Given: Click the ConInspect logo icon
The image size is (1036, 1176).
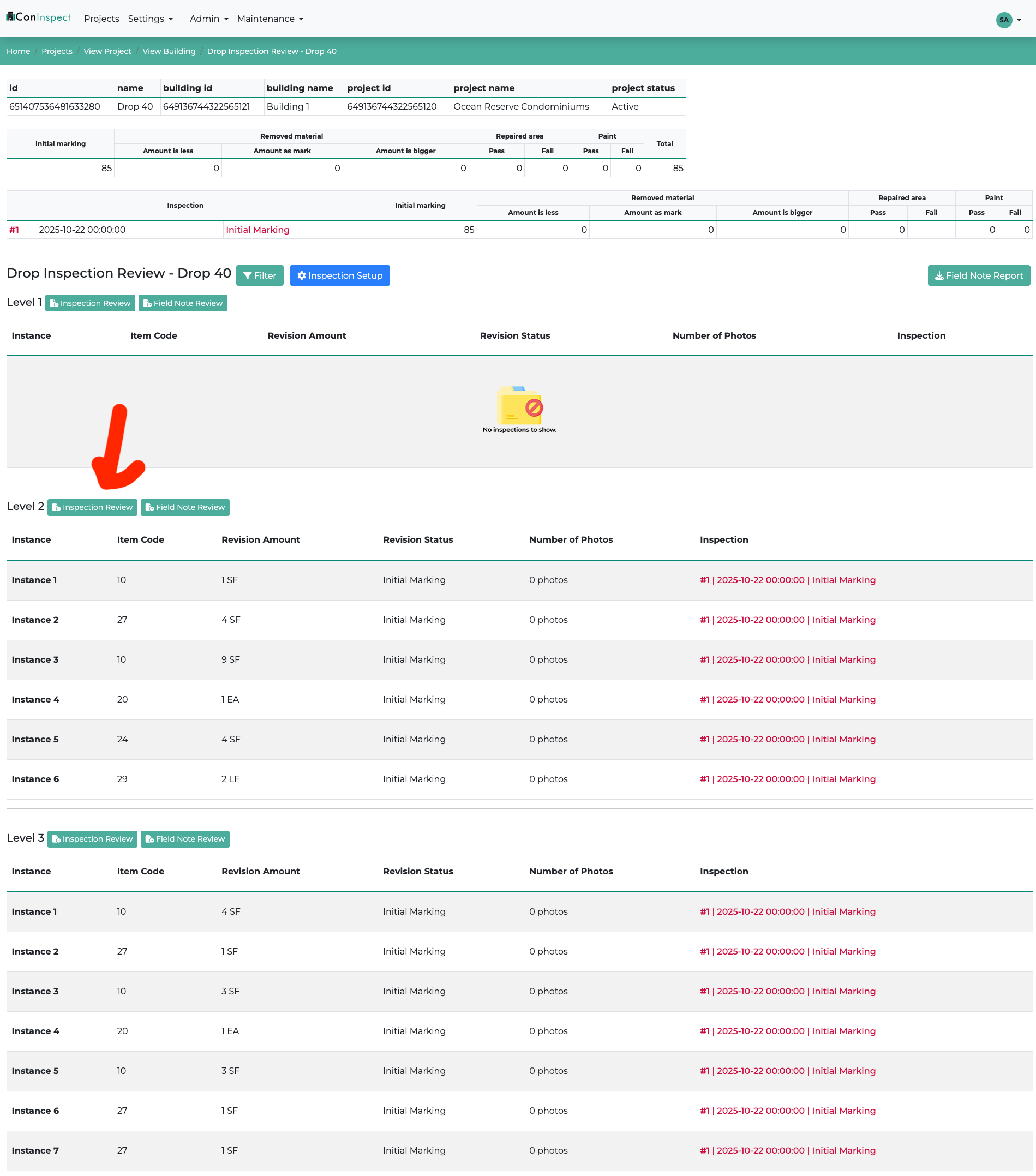Looking at the screenshot, I should coord(10,17).
